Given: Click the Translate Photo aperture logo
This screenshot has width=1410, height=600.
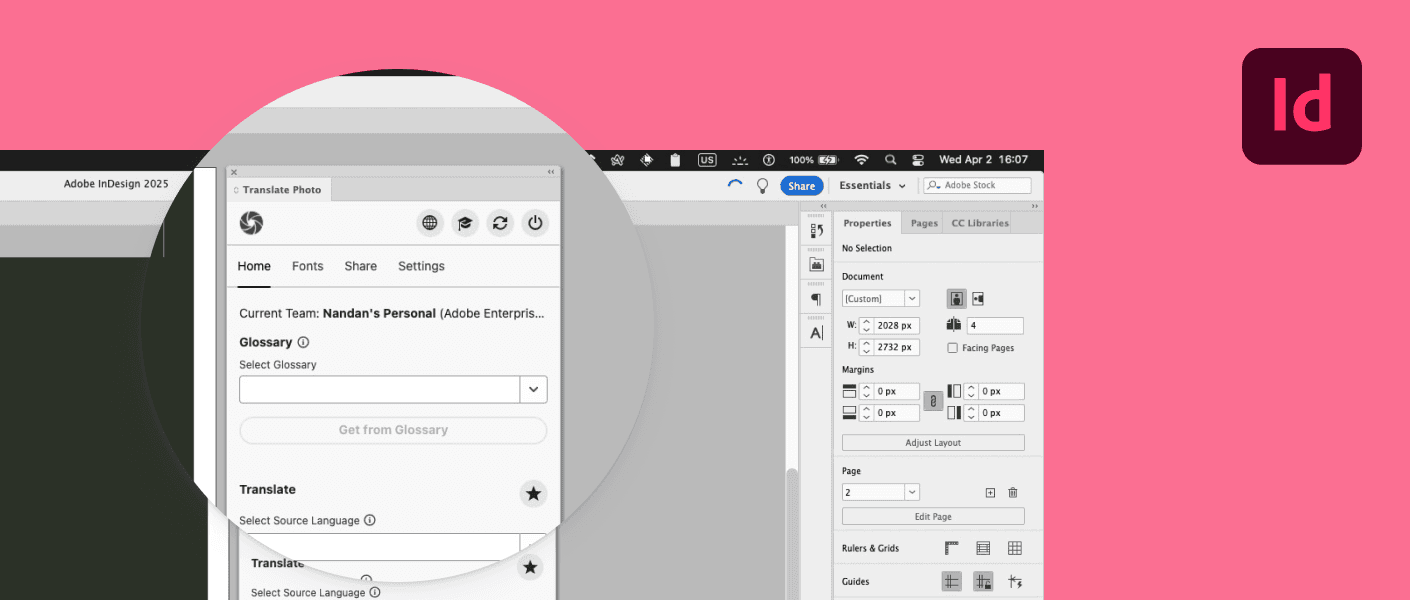Looking at the screenshot, I should [251, 223].
